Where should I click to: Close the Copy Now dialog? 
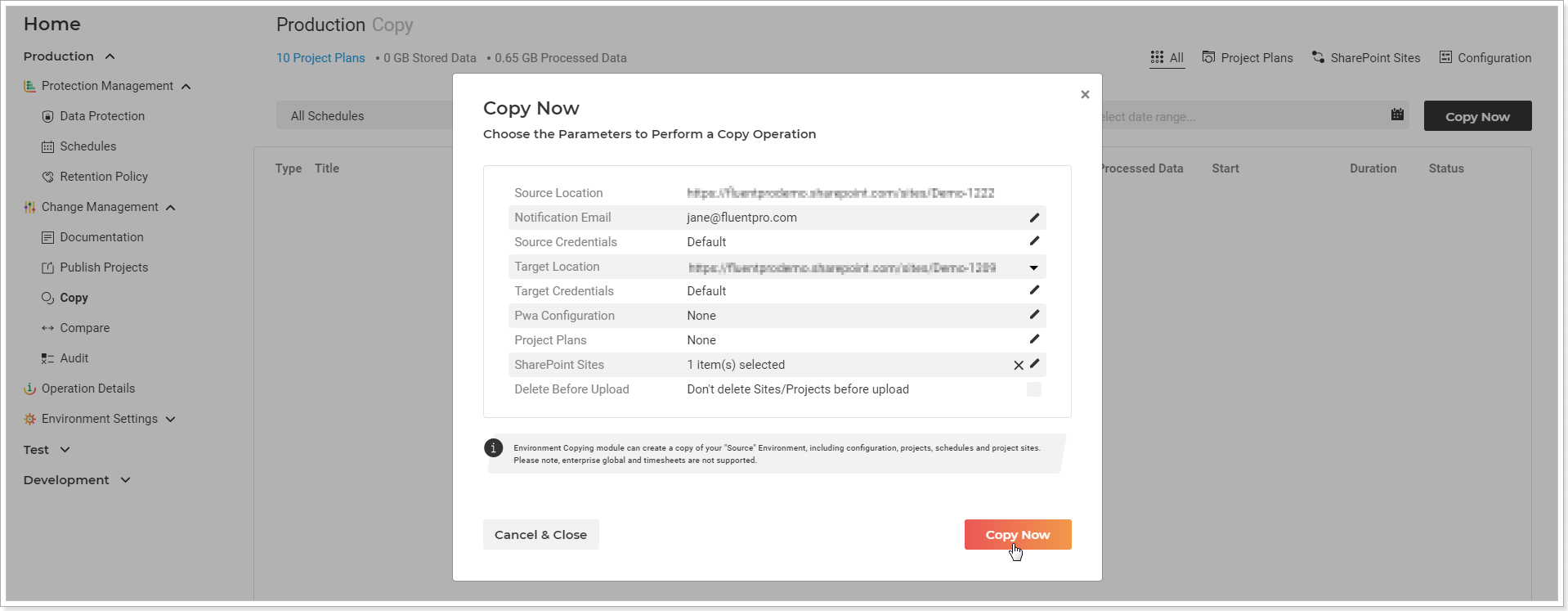(x=1085, y=95)
